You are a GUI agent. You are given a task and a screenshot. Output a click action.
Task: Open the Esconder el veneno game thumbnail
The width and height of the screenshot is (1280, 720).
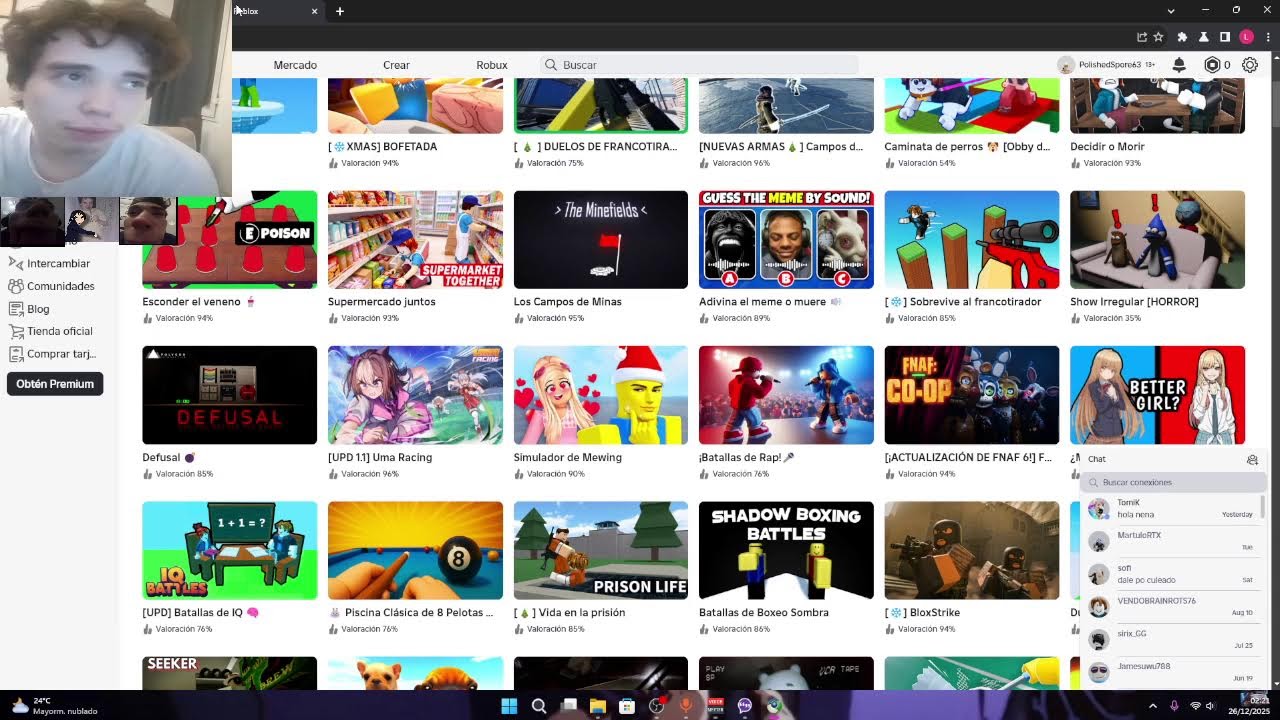(230, 240)
